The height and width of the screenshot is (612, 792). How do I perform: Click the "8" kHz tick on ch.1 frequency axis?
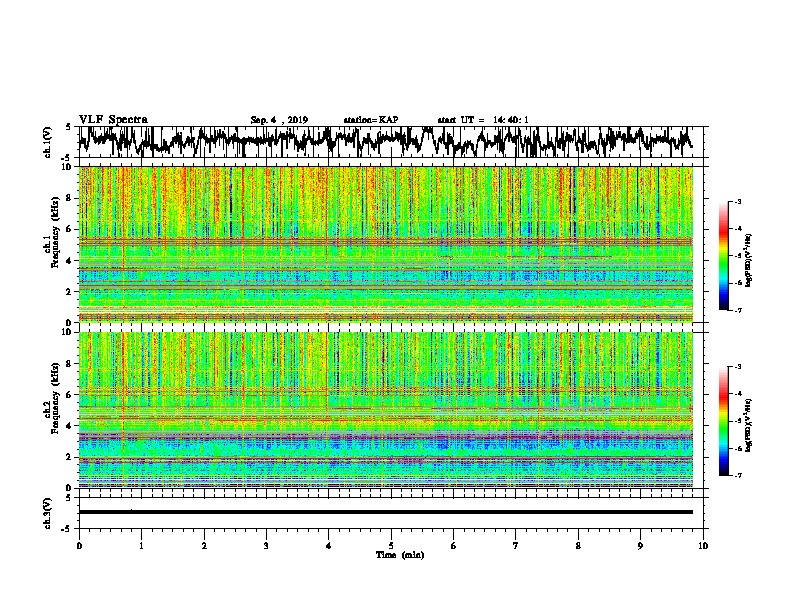[70, 198]
